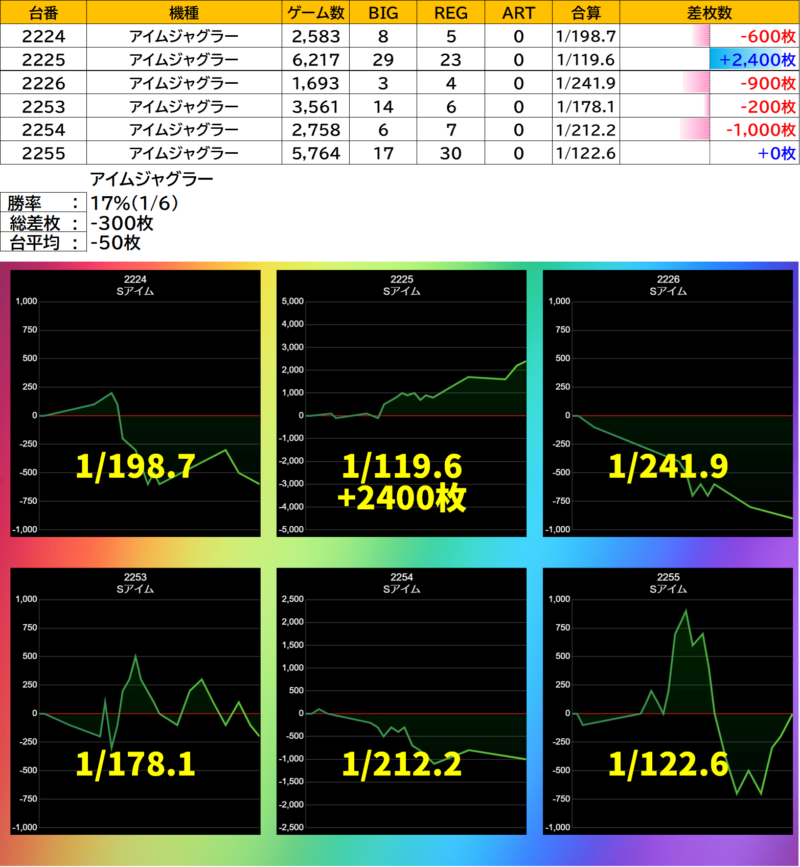The height and width of the screenshot is (867, 800).
Task: Select machine number 2226 cell
Action: (43, 83)
